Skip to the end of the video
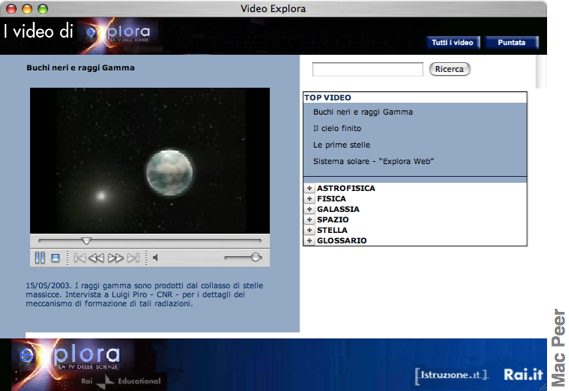Viewport: 569px width, 391px height. (x=133, y=258)
